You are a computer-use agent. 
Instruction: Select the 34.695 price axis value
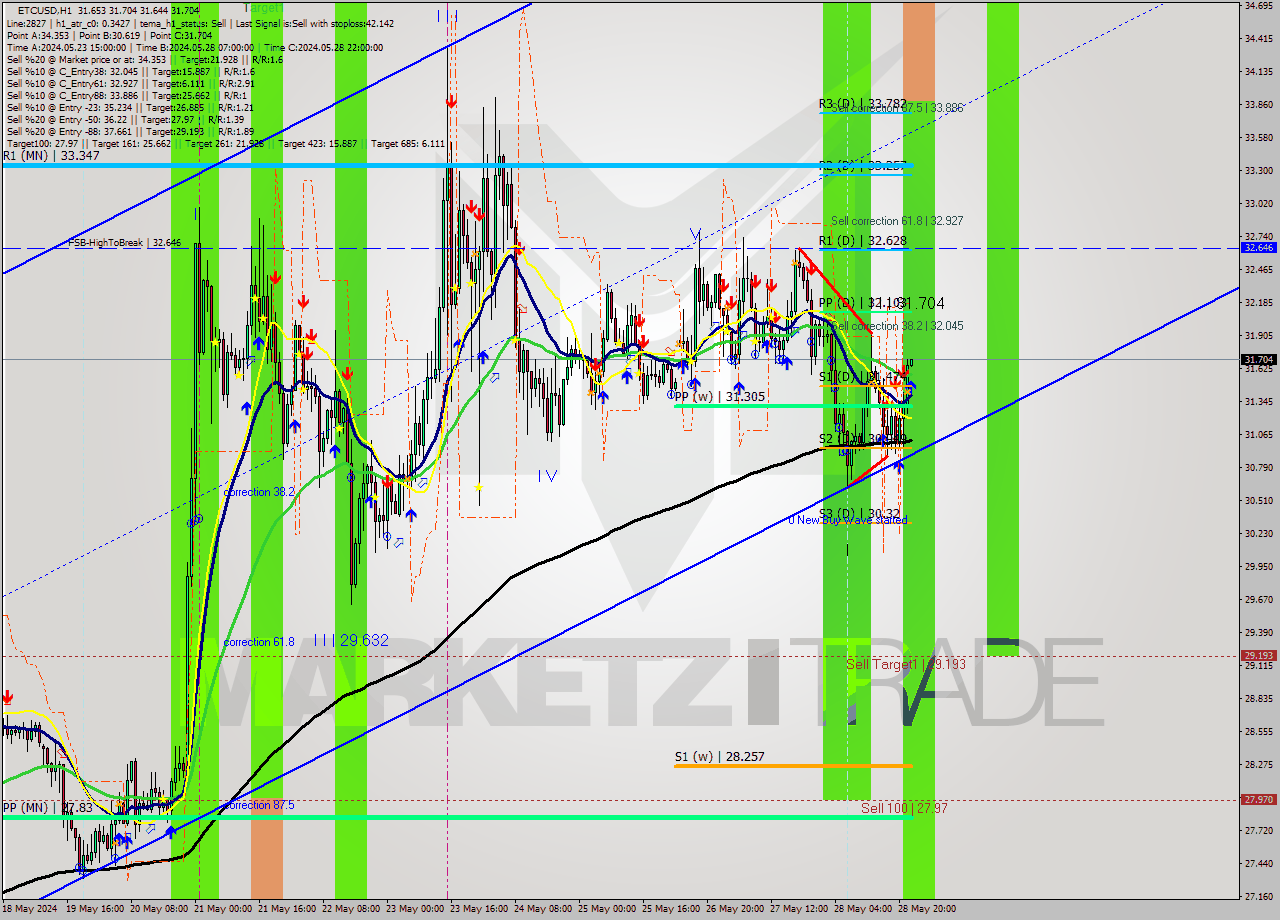(1258, 6)
